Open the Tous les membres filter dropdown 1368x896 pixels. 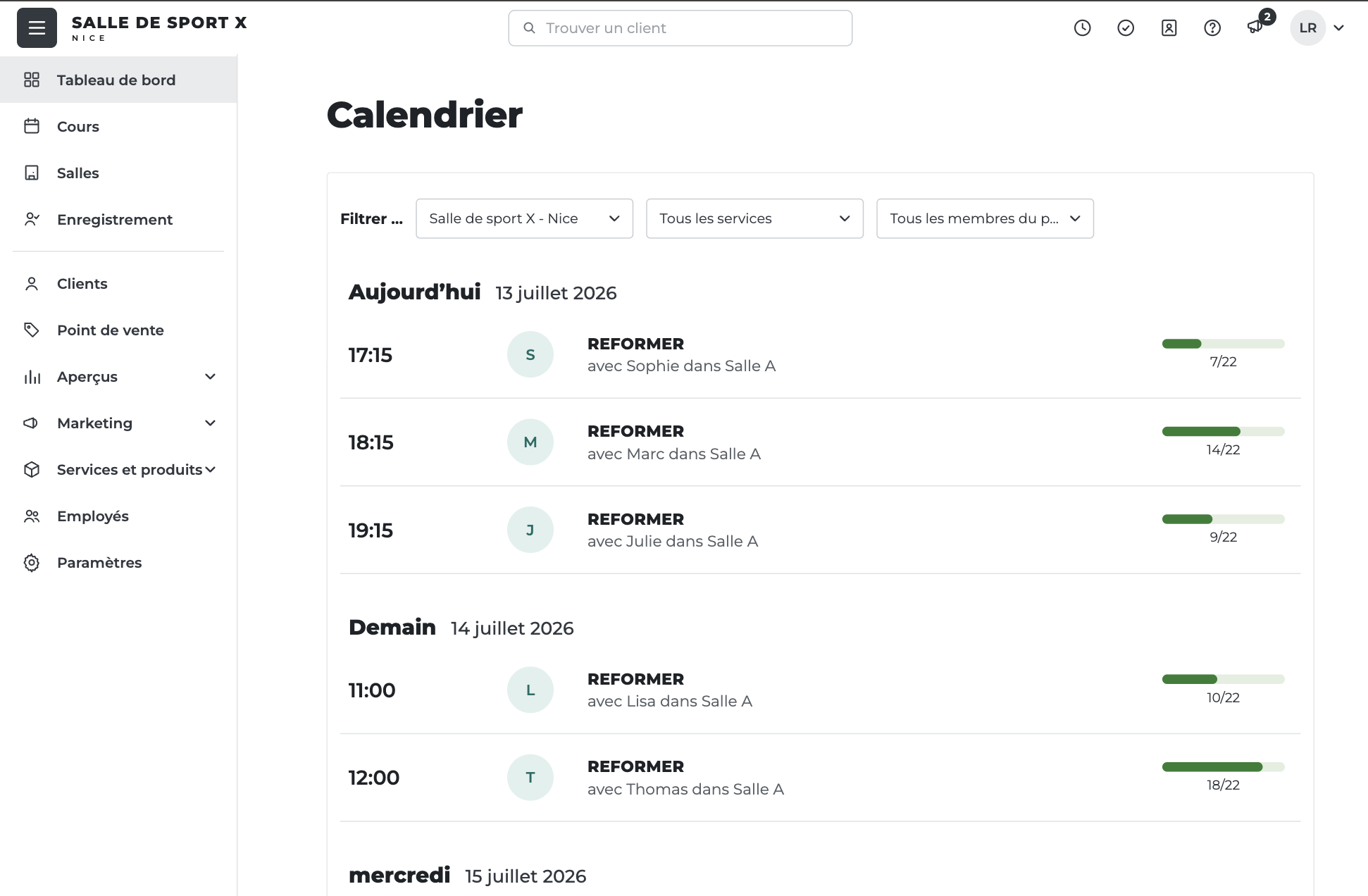(985, 218)
